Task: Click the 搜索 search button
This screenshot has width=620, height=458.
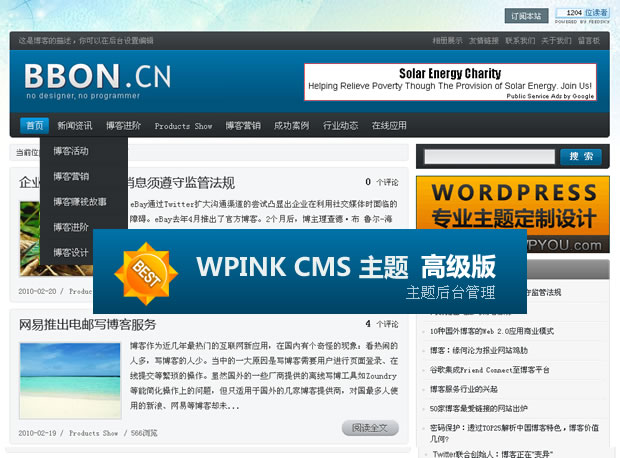Action: point(581,157)
